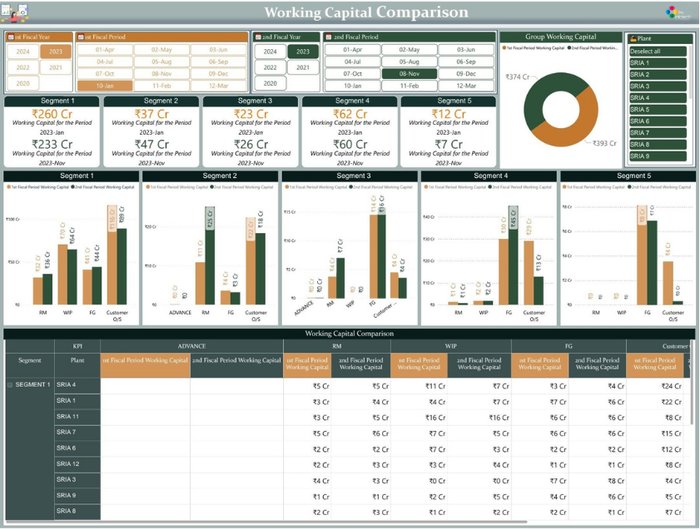Choose 2021 in the 1st Fiscal Year slicer

56,67
